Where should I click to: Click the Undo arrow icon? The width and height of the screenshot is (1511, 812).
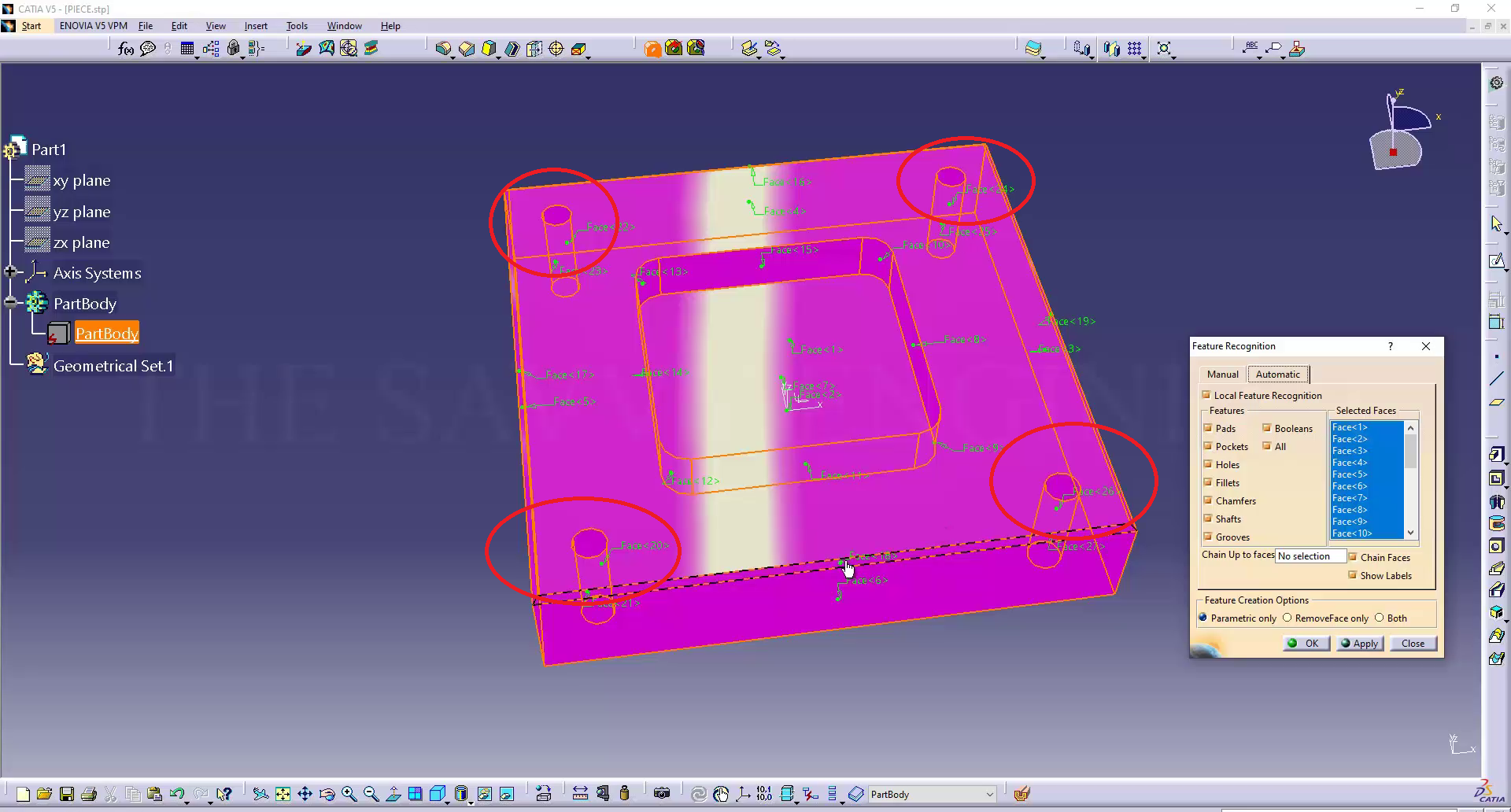pyautogui.click(x=176, y=794)
